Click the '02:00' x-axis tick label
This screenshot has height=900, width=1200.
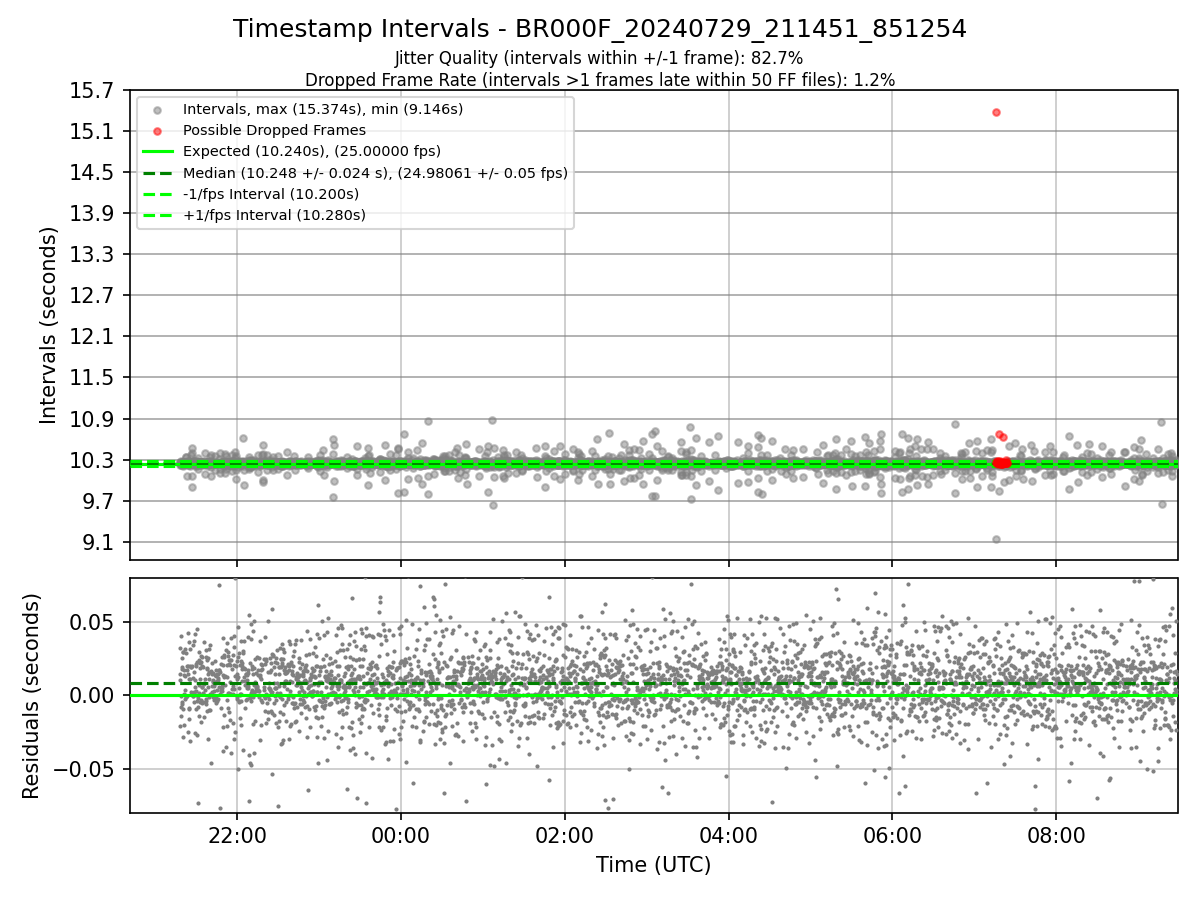point(565,834)
